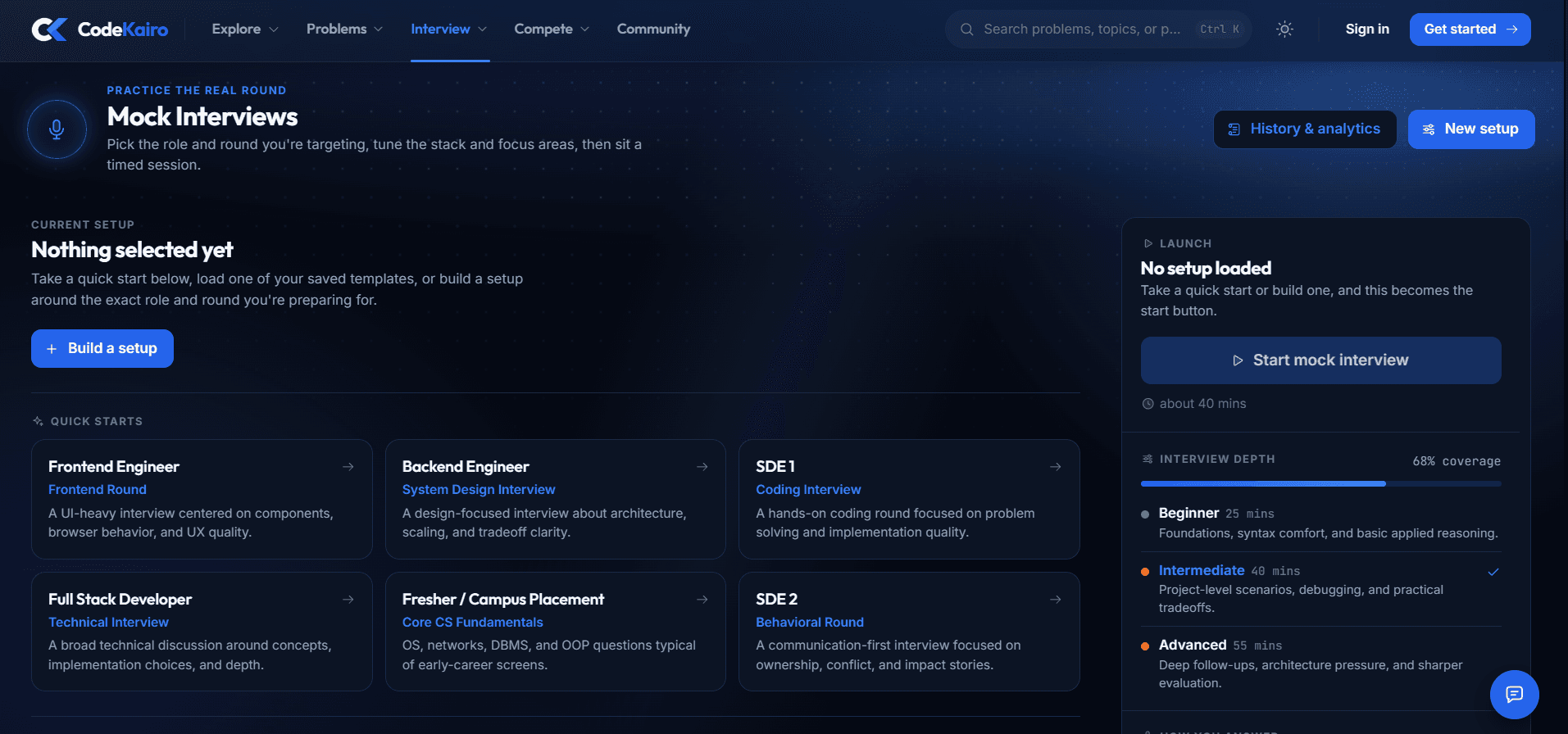Select the Backend Engineer card title
Screen dimensions: 1568x734
466,467
